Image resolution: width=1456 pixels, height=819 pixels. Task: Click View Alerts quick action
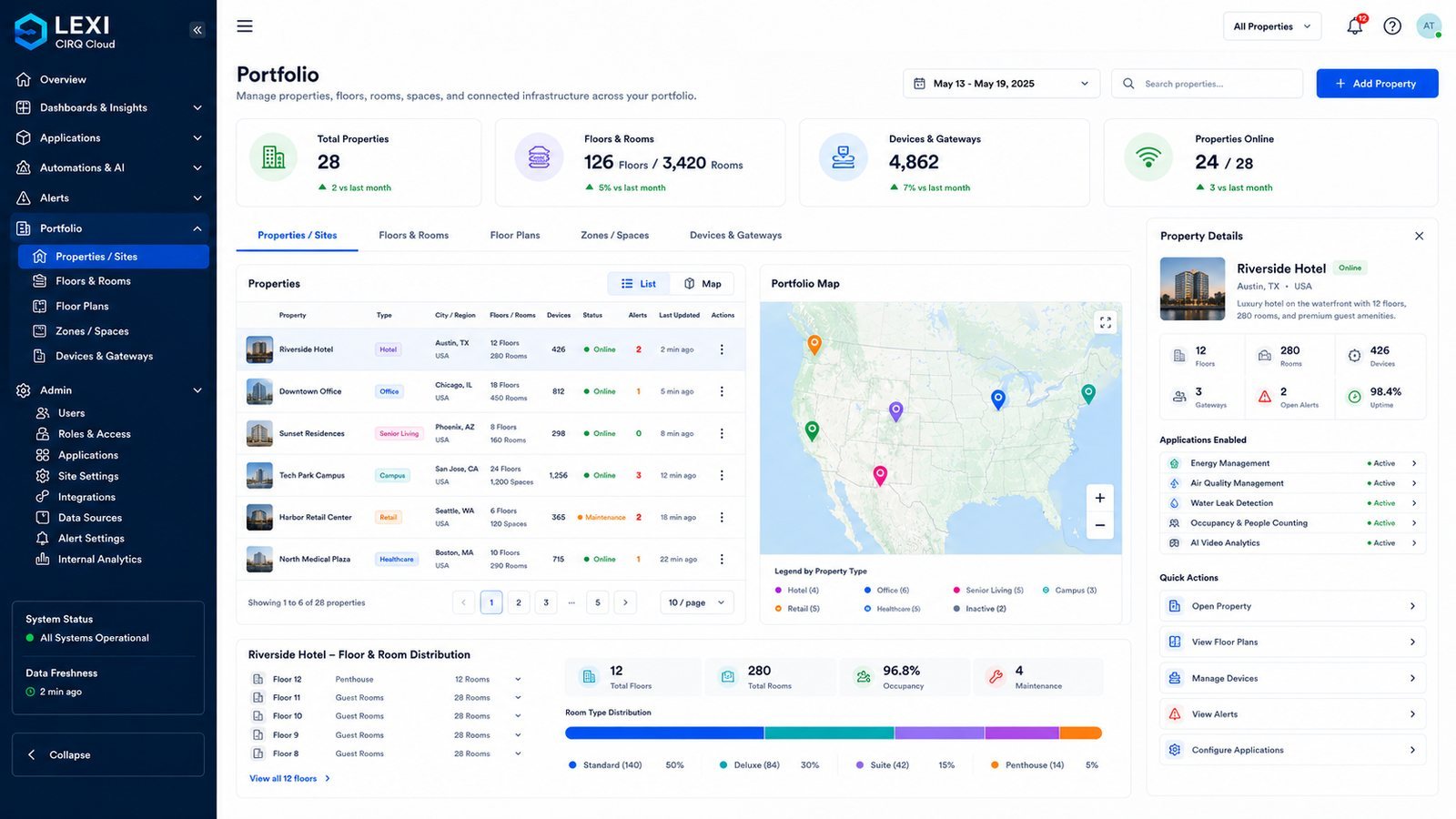(x=1292, y=714)
